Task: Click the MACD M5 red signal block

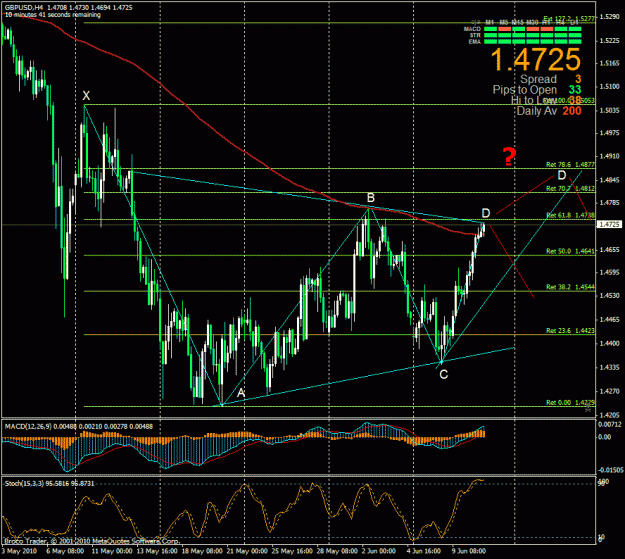Action: click(504, 29)
